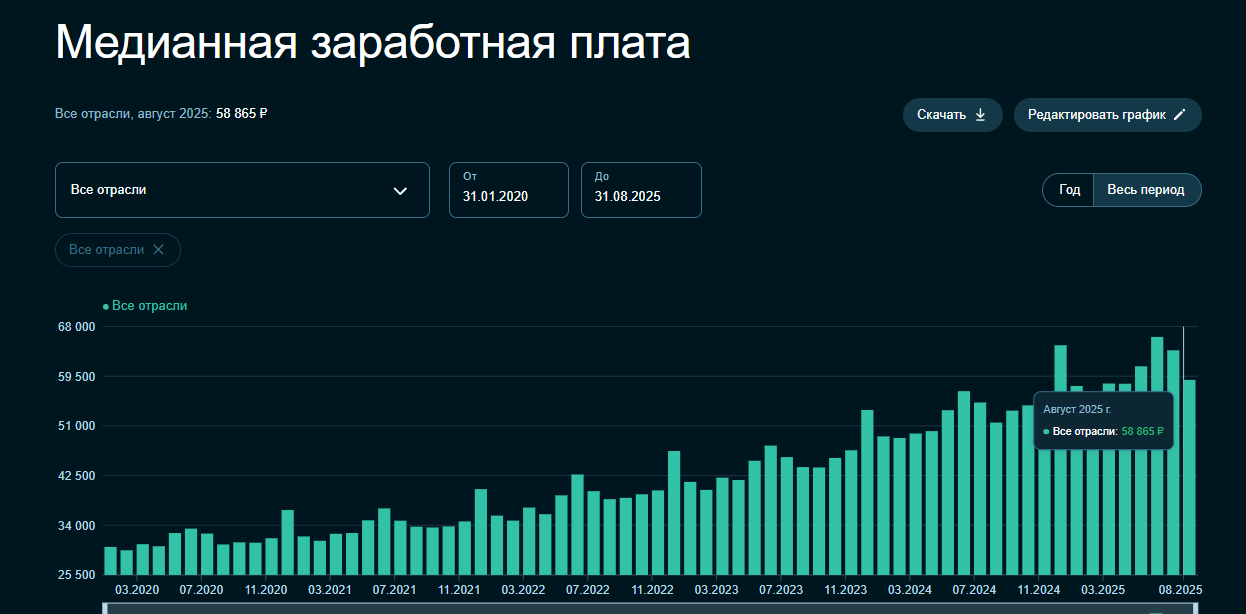
Task: Click the pencil icon in Редактировать график
Action: point(1180,115)
